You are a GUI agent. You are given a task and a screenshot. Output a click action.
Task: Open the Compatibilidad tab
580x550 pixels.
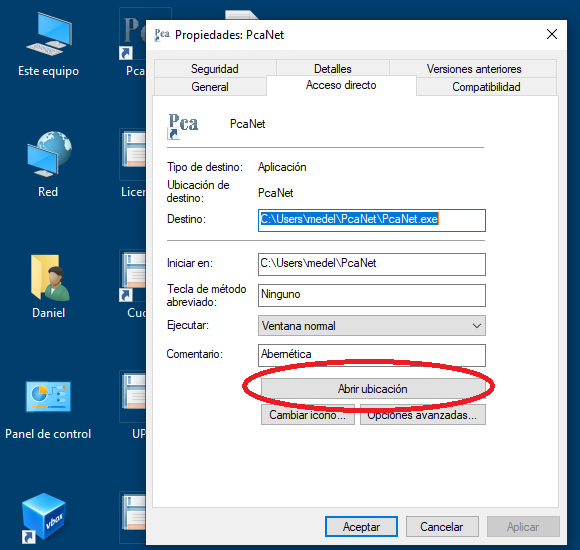[486, 87]
